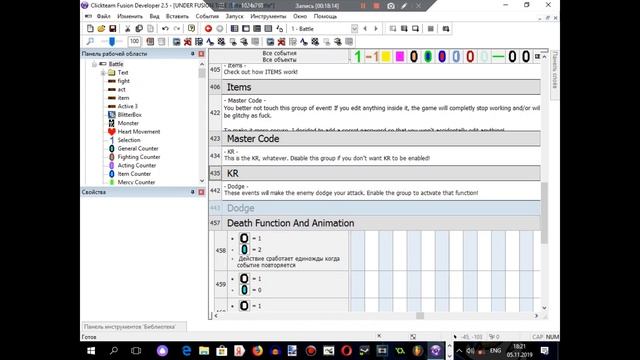Viewport: 640px width, 360px height.
Task: Select the Monster object in tree
Action: [128, 123]
